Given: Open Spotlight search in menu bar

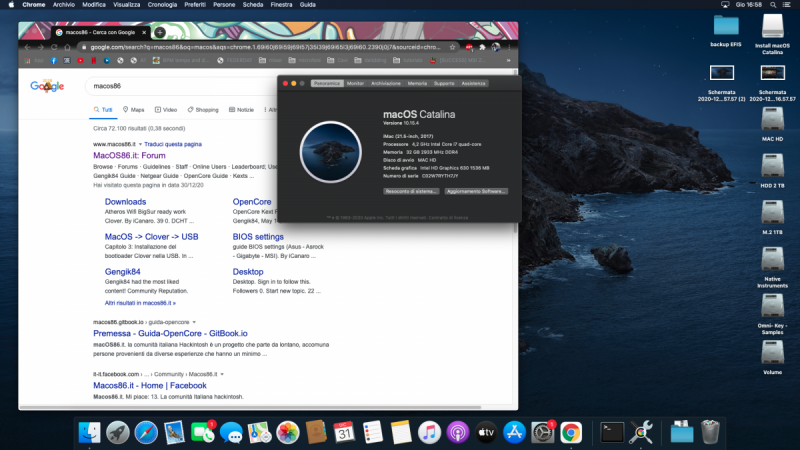Looking at the screenshot, I should pos(773,5).
